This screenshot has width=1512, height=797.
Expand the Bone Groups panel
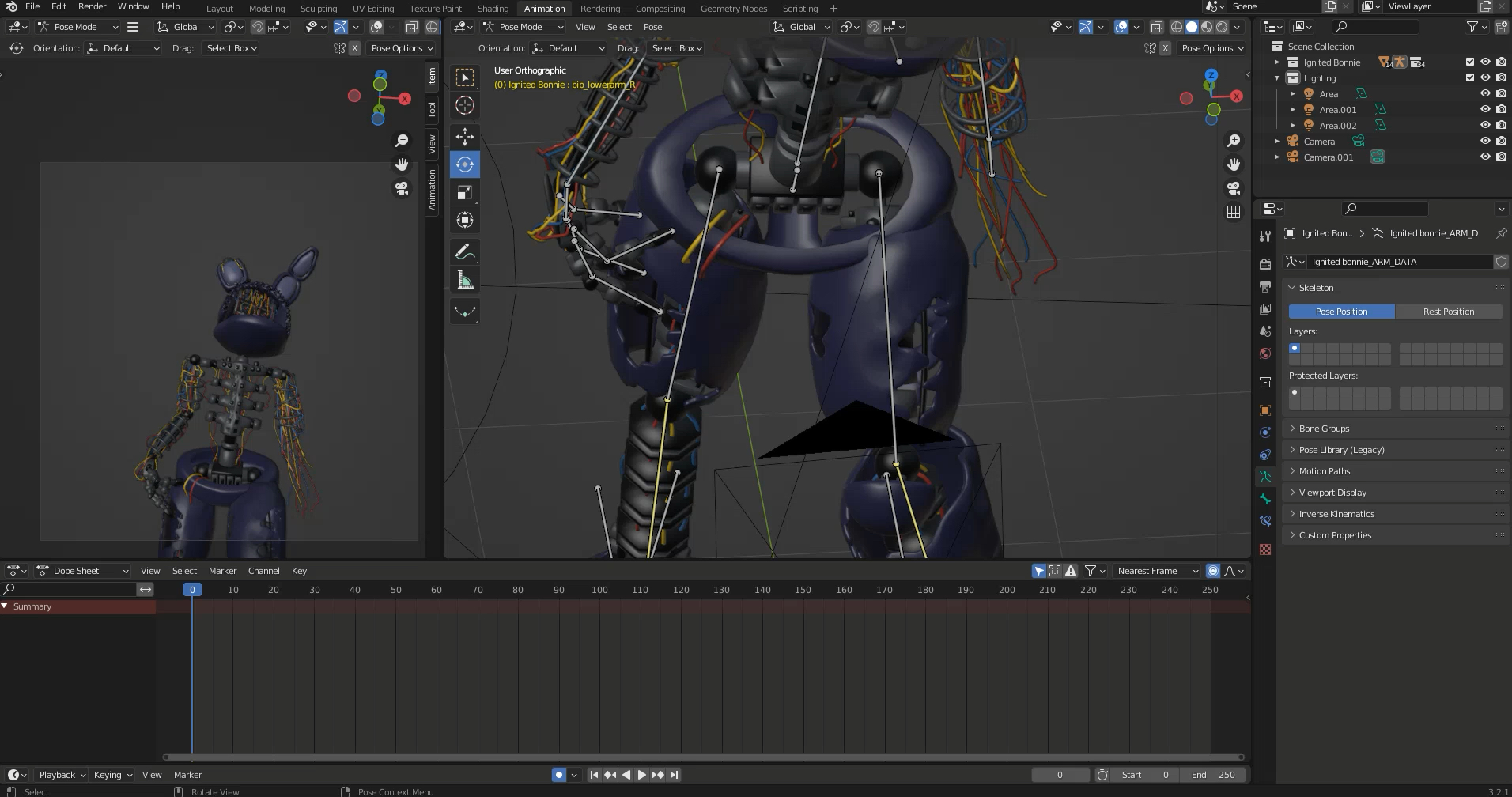1393,429
